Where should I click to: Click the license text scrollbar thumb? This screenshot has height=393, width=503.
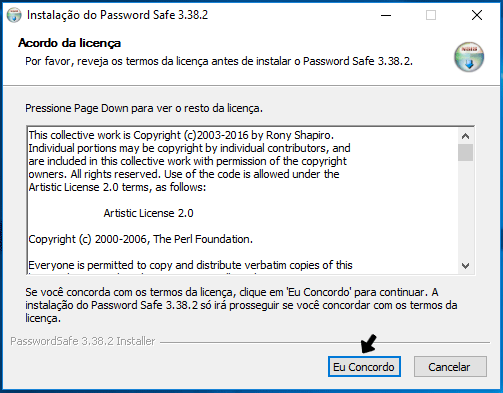tap(465, 152)
